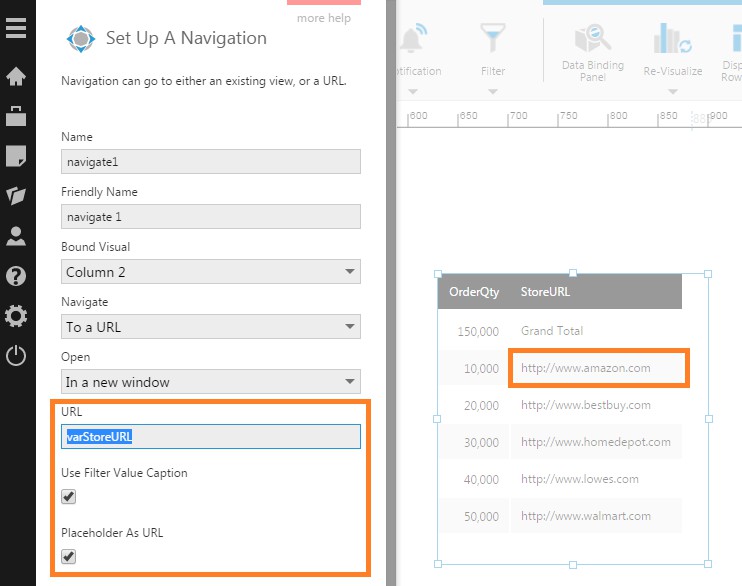Click the table's top-center resize handle
The height and width of the screenshot is (586, 742).
573,273
